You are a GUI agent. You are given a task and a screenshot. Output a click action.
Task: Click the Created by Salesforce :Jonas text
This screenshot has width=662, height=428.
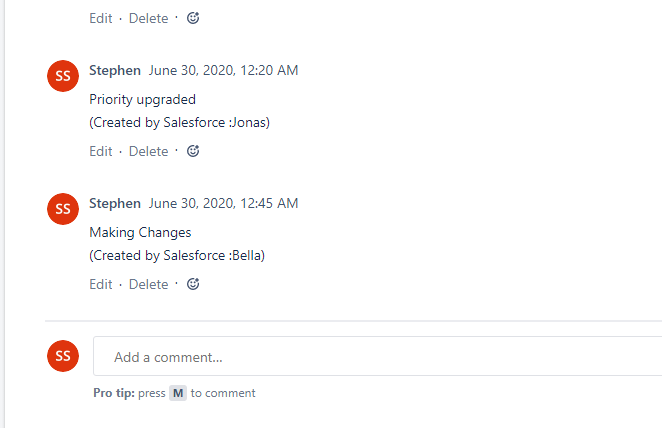coord(179,122)
